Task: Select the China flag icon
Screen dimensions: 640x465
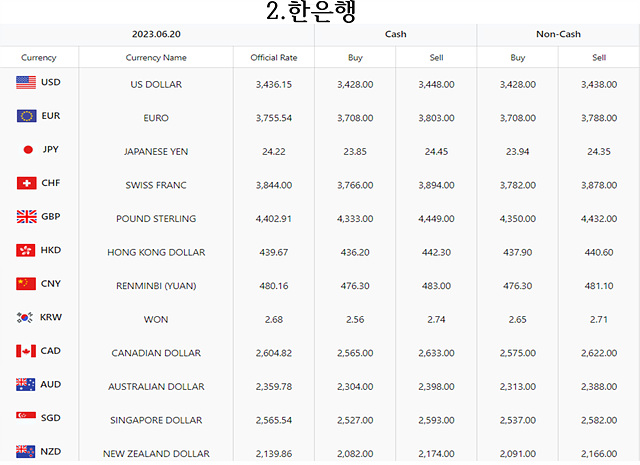Action: tap(26, 284)
